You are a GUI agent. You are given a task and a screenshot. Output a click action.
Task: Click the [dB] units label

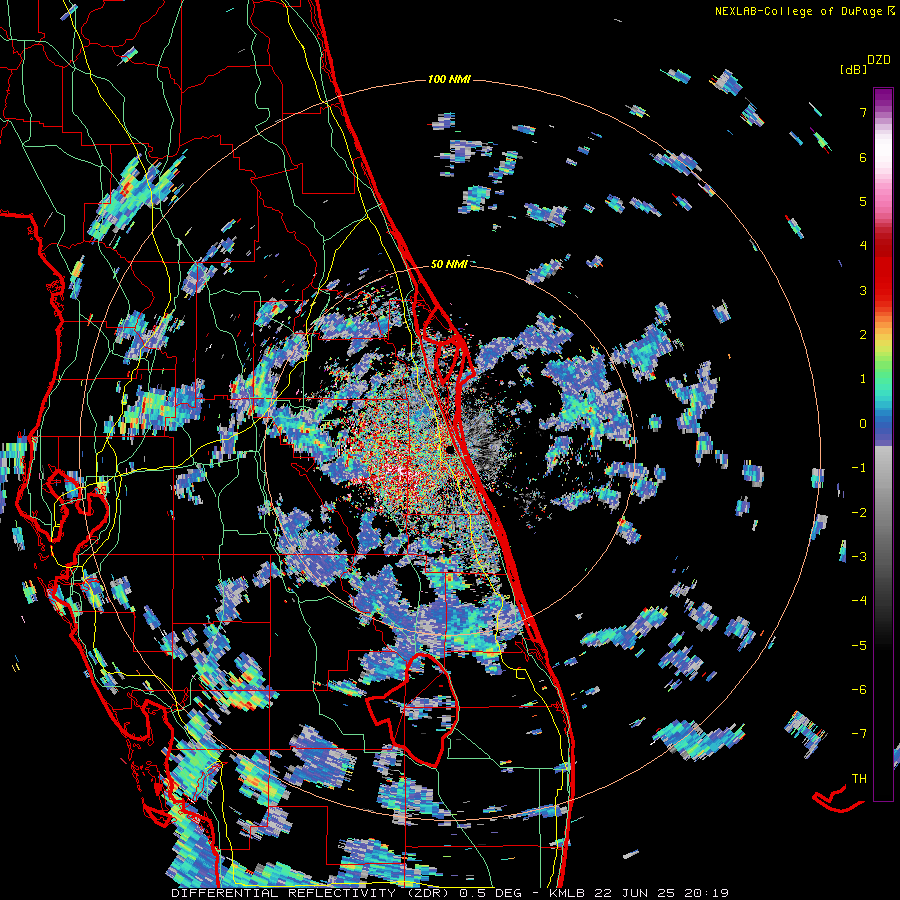tap(853, 69)
